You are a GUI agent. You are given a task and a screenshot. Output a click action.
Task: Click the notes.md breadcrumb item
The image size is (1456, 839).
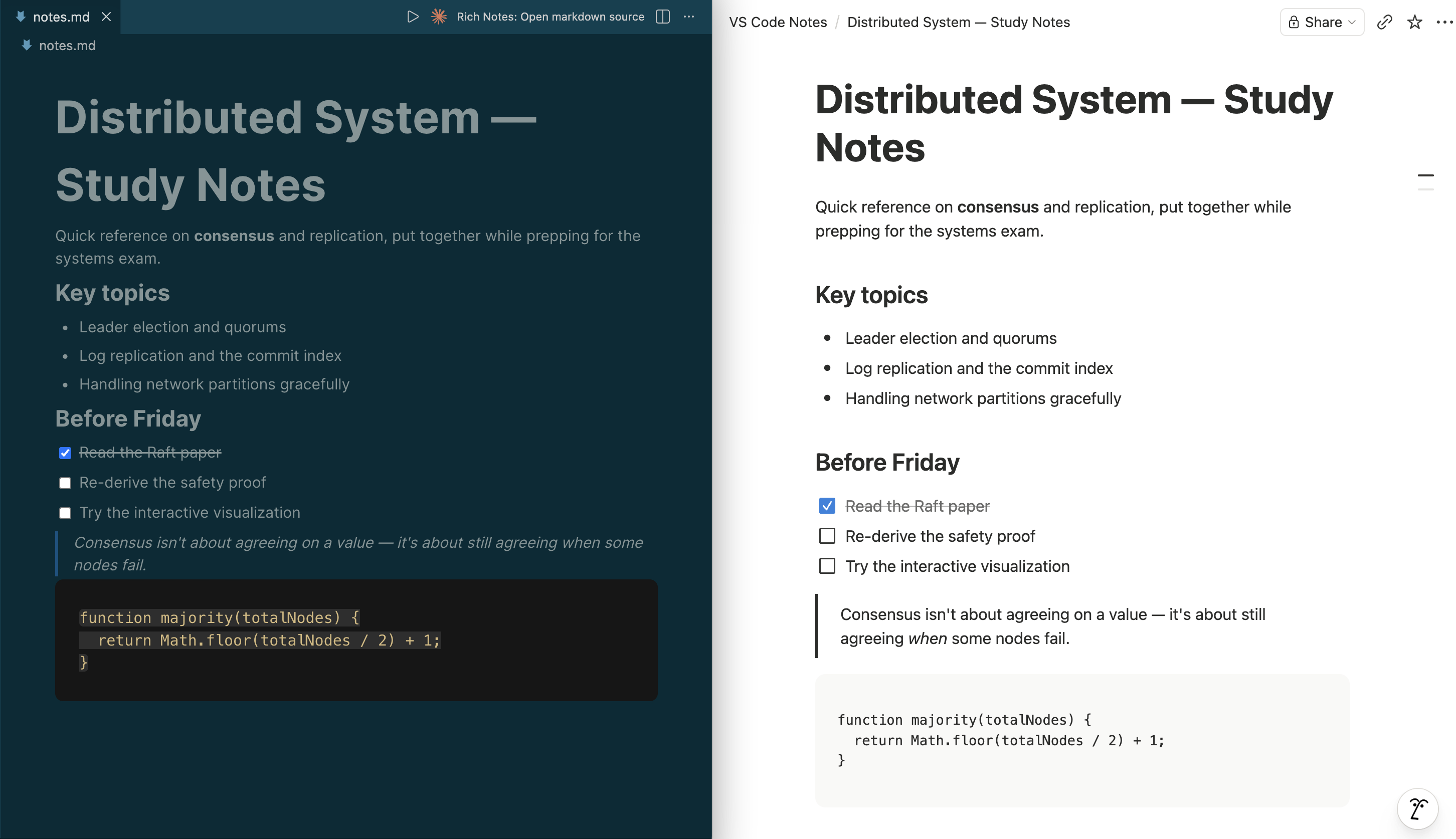[x=67, y=46]
